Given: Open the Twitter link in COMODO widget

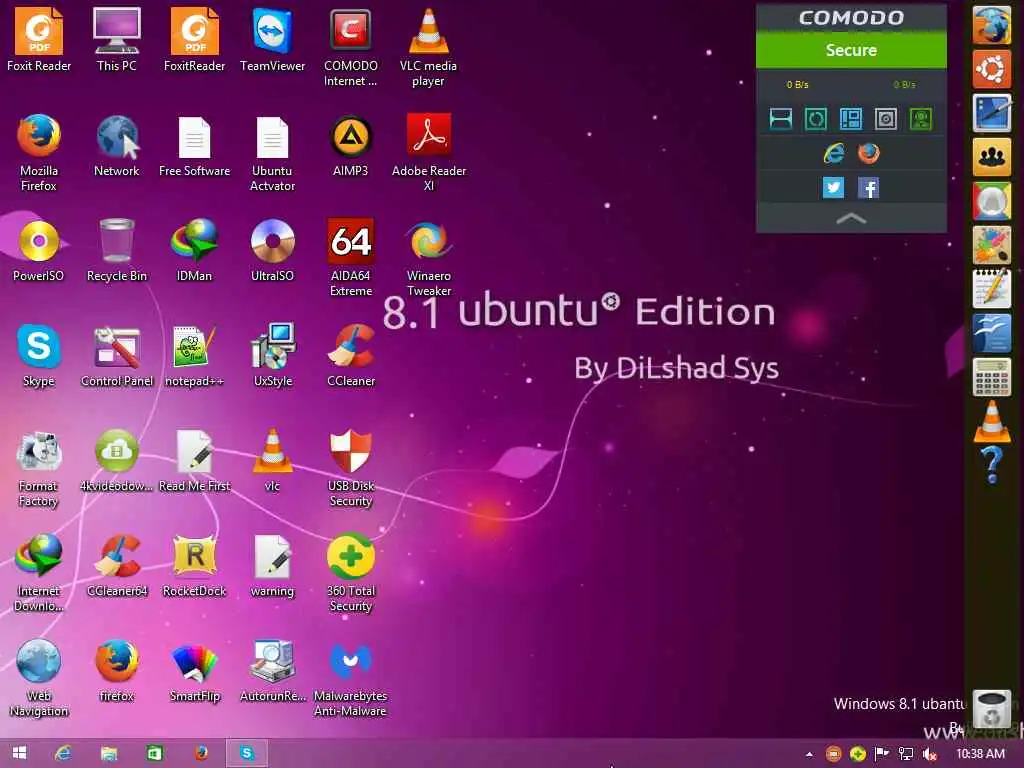Looking at the screenshot, I should pyautogui.click(x=833, y=188).
